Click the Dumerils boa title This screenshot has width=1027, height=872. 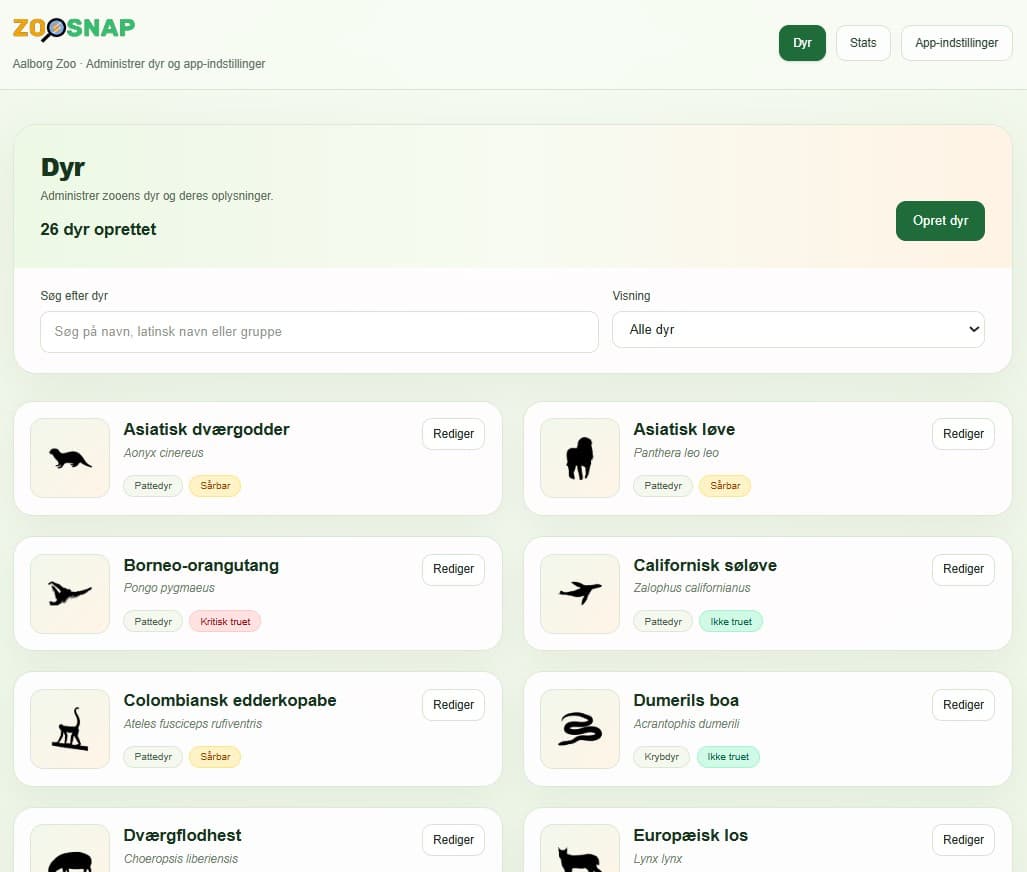click(686, 700)
